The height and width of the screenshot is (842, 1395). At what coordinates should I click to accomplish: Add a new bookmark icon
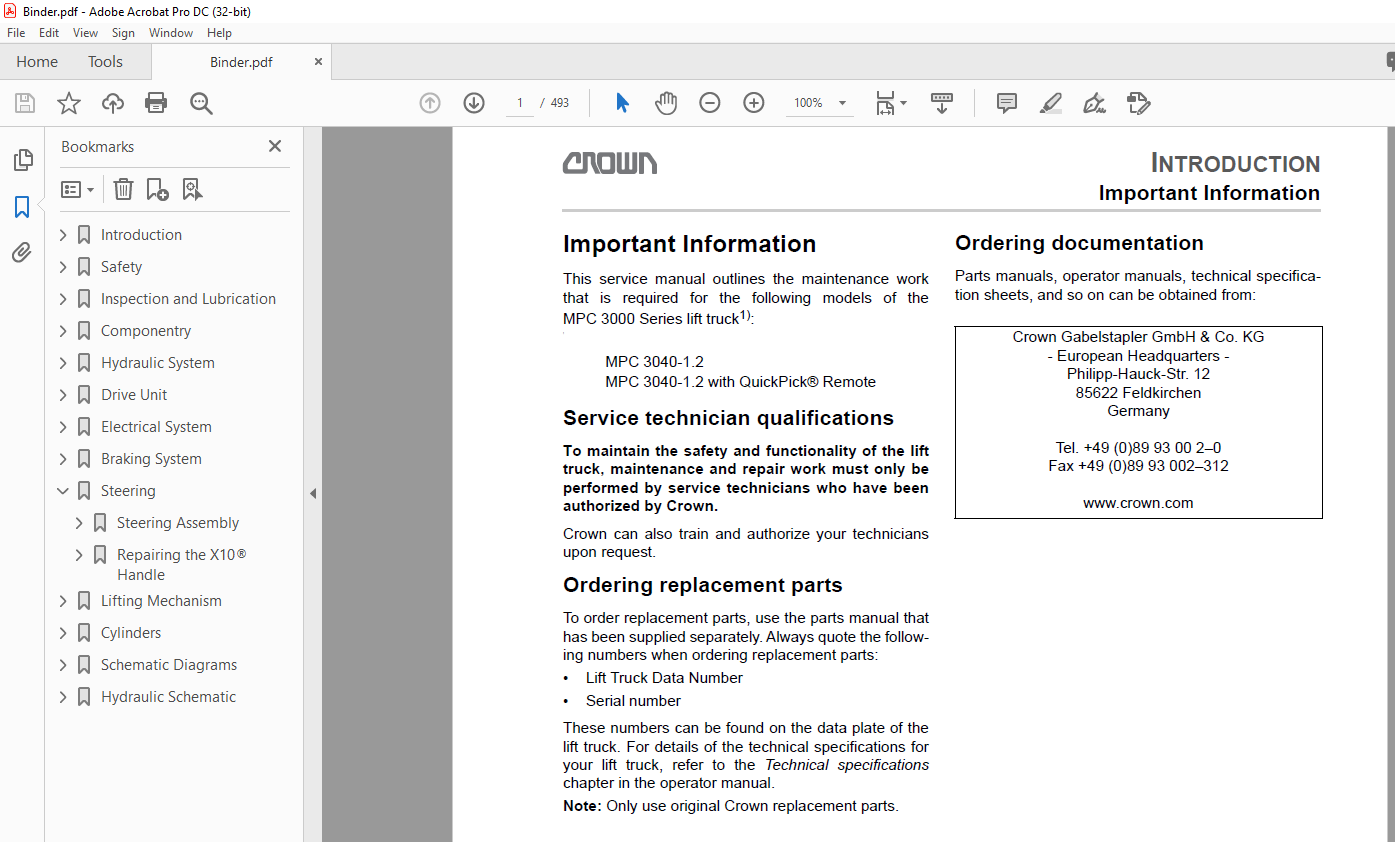pyautogui.click(x=157, y=189)
